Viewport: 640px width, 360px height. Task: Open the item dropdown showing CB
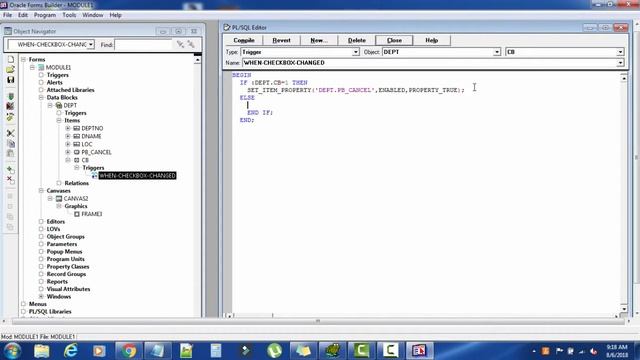click(620, 52)
